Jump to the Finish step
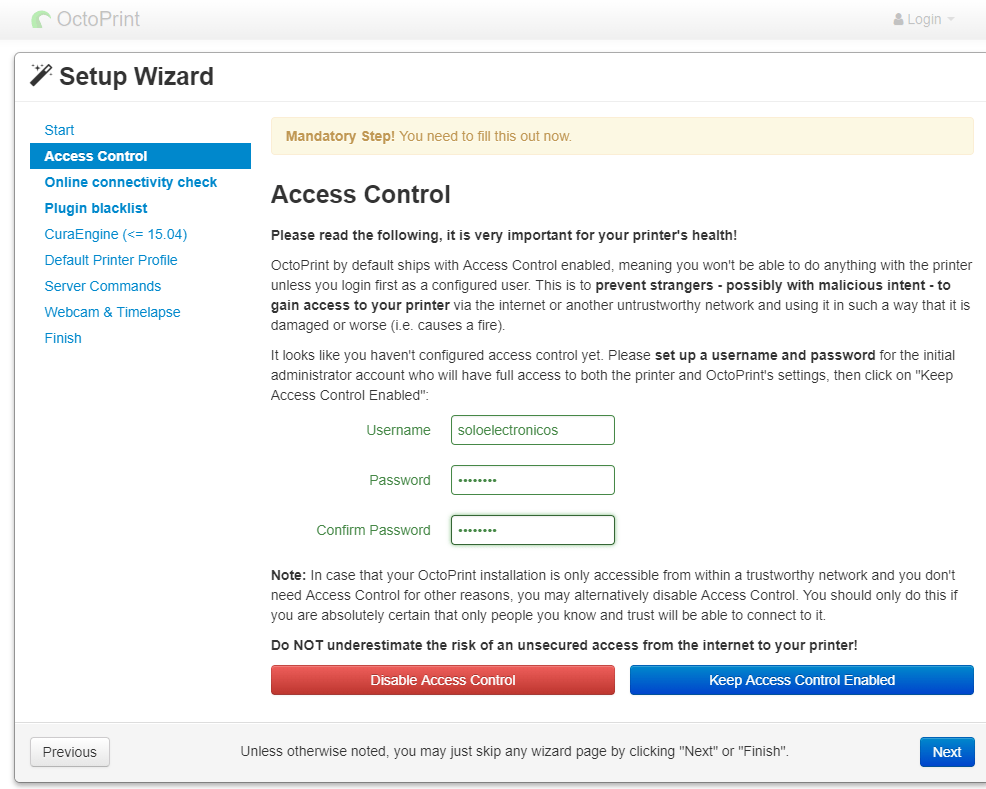This screenshot has width=986, height=789. click(62, 338)
